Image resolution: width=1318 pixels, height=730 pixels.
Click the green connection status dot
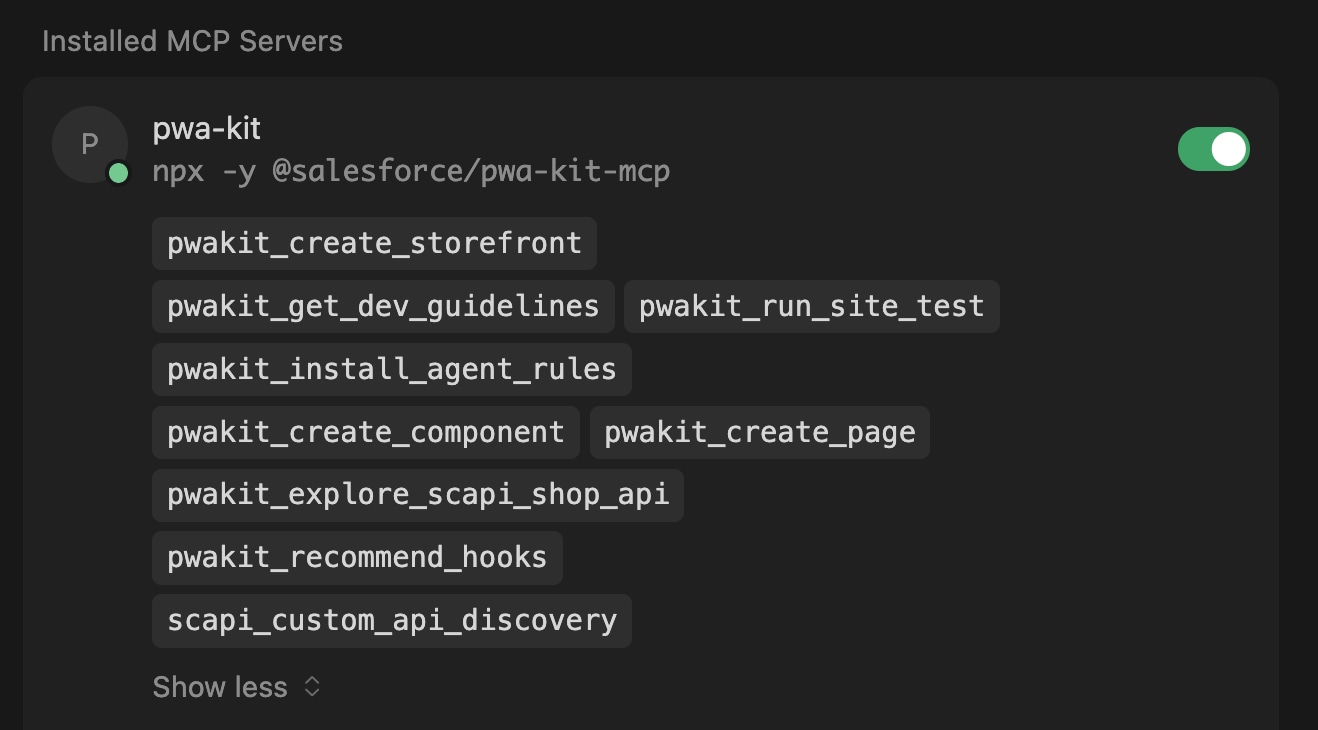point(119,173)
